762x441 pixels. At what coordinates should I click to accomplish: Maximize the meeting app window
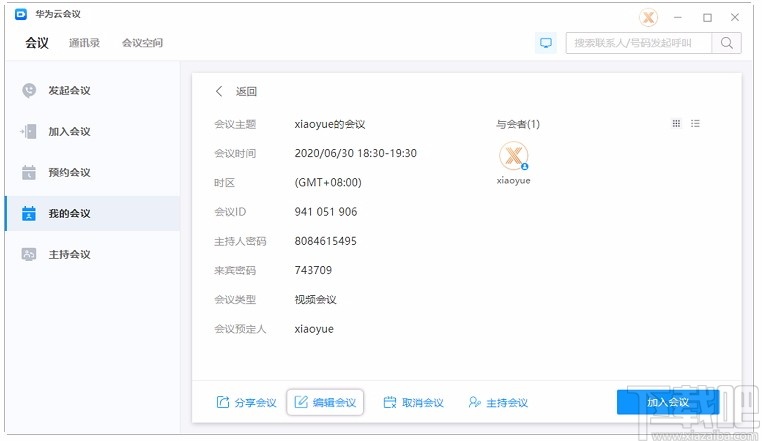[707, 18]
